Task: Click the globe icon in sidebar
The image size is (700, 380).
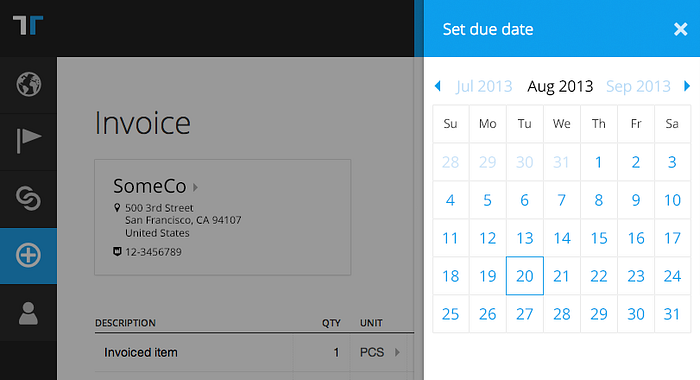Action: [29, 84]
